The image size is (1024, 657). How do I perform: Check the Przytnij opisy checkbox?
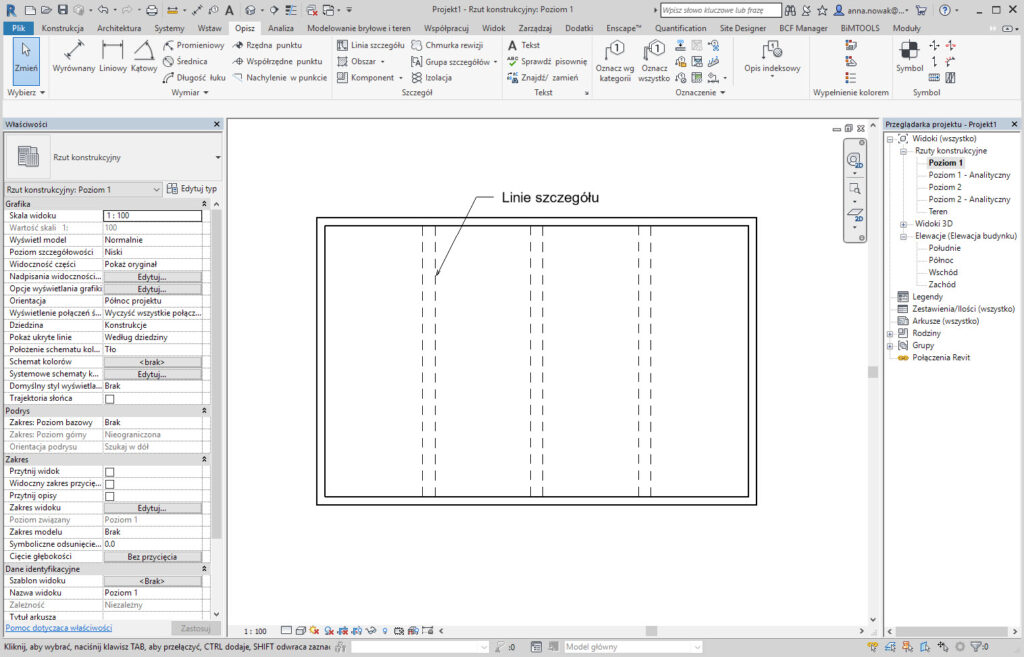coord(109,496)
